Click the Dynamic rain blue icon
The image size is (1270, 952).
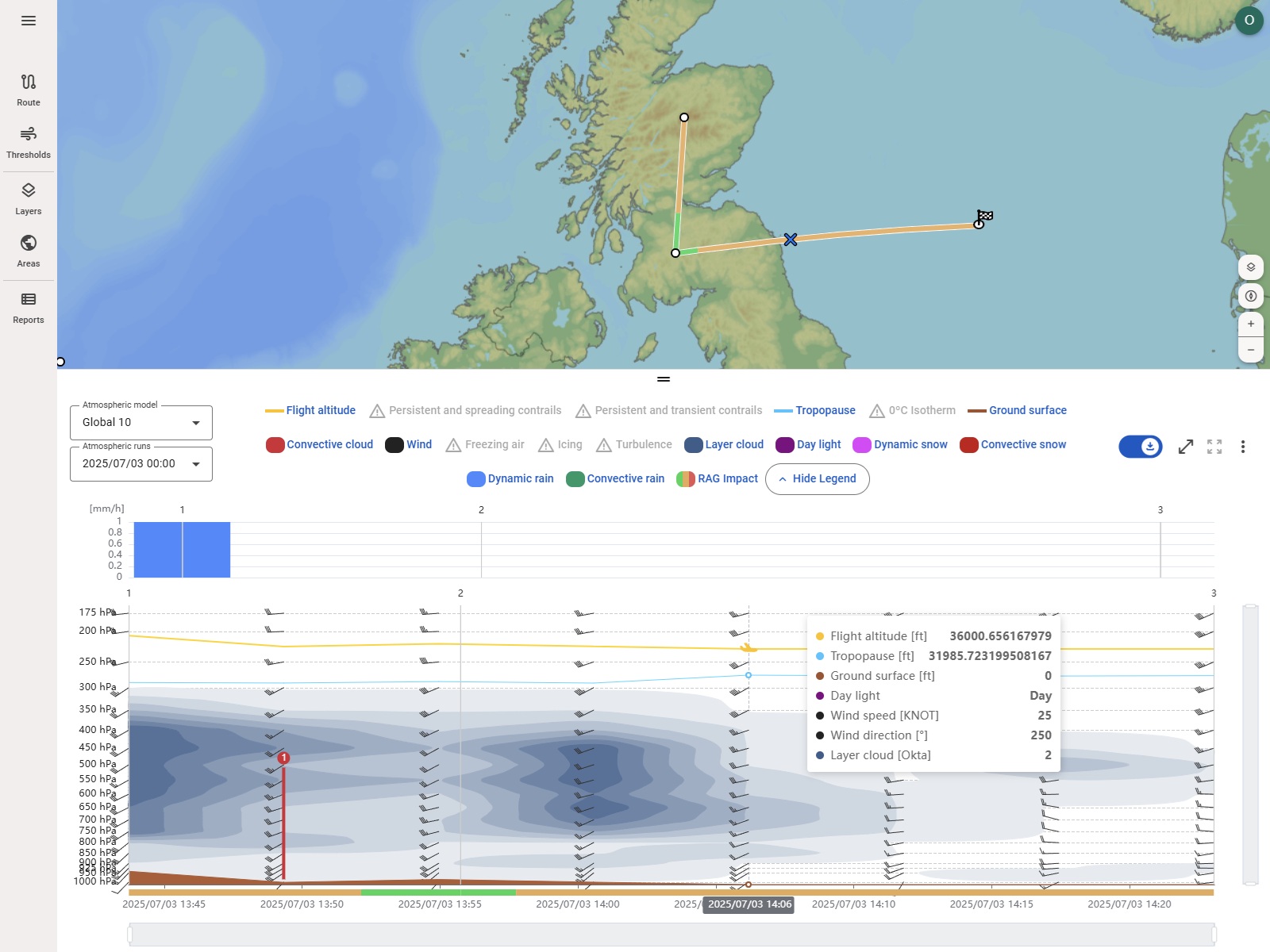pyautogui.click(x=475, y=479)
